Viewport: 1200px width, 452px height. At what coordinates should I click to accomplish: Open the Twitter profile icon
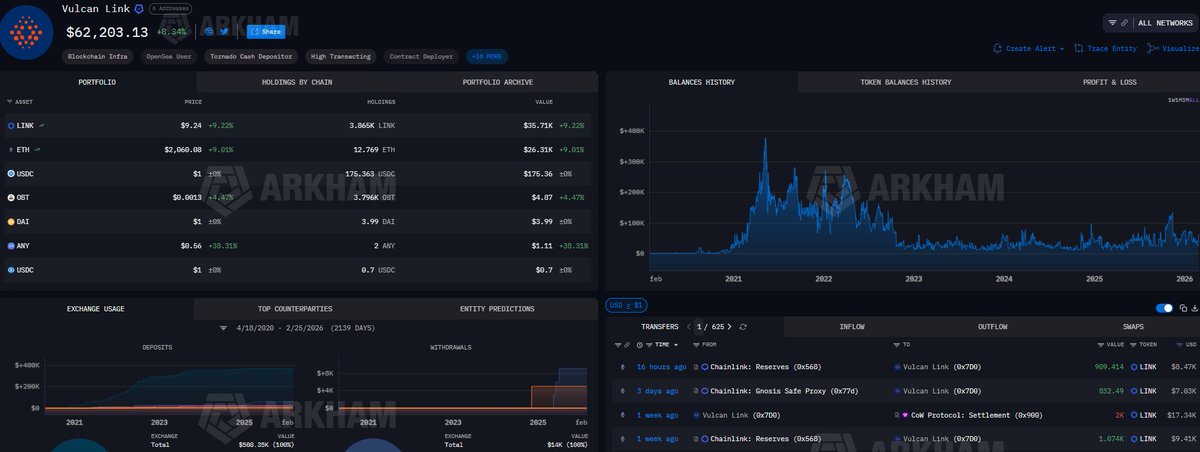point(224,31)
